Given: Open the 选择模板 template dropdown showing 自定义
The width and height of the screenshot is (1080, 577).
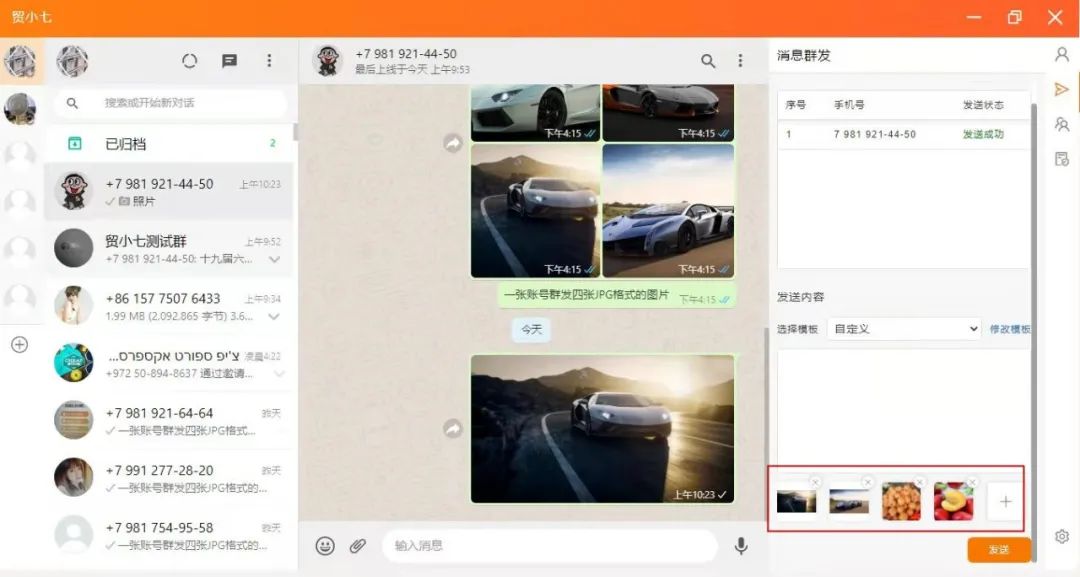Looking at the screenshot, I should [x=906, y=329].
